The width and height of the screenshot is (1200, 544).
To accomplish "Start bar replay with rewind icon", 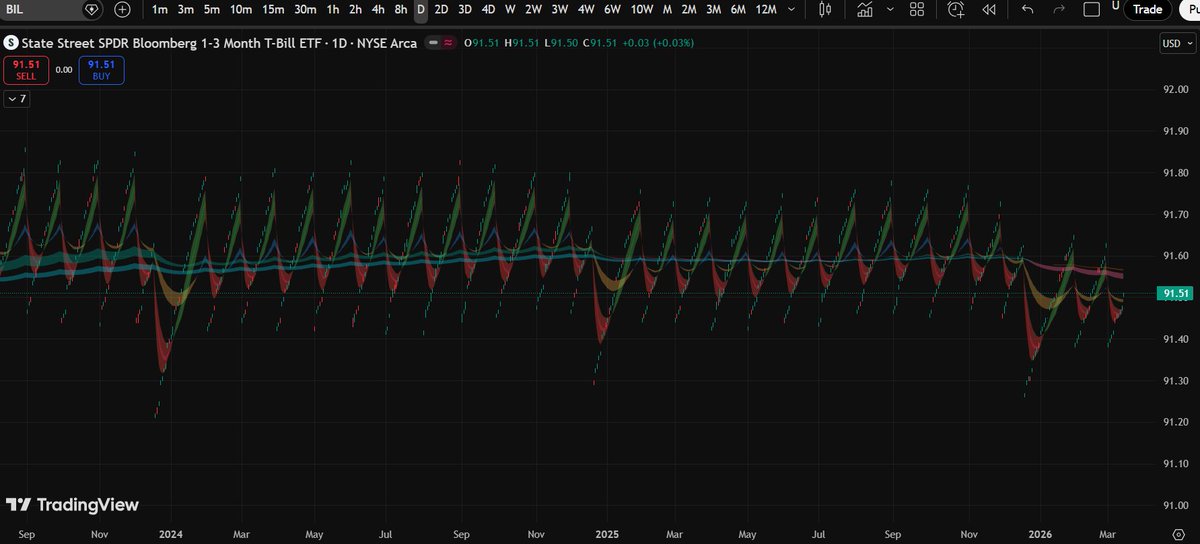I will (x=989, y=9).
